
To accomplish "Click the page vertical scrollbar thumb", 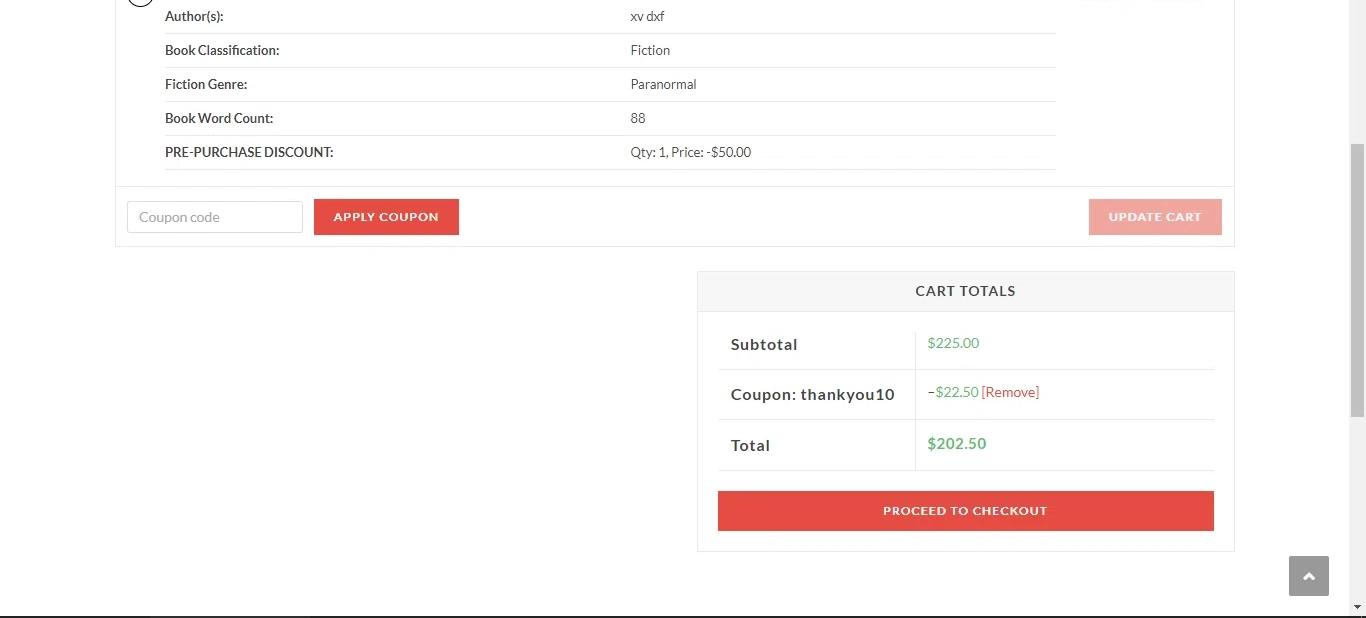I will 1357,280.
